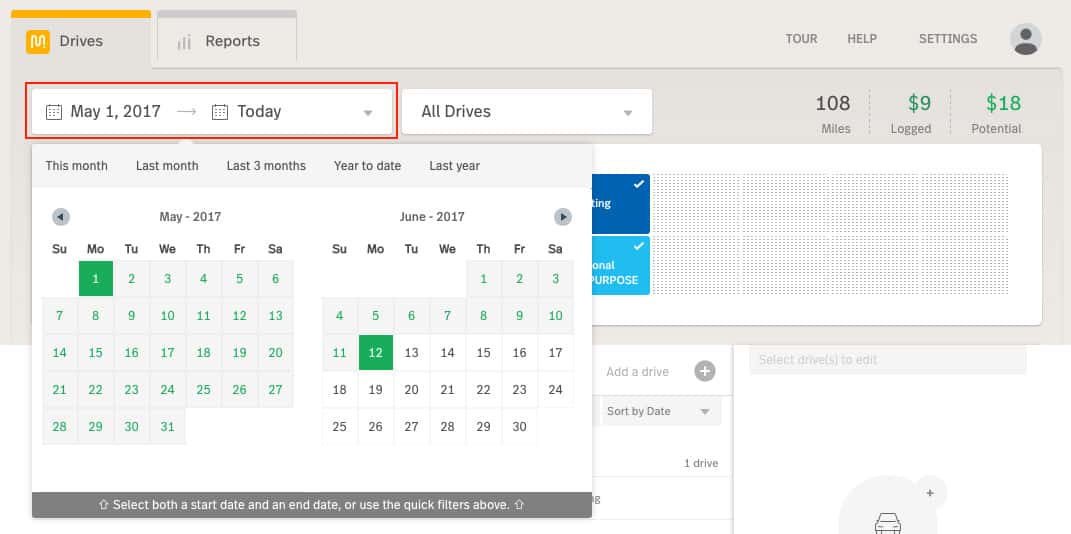Select May 7 in the calendar
1071x534 pixels.
pyautogui.click(x=59, y=316)
